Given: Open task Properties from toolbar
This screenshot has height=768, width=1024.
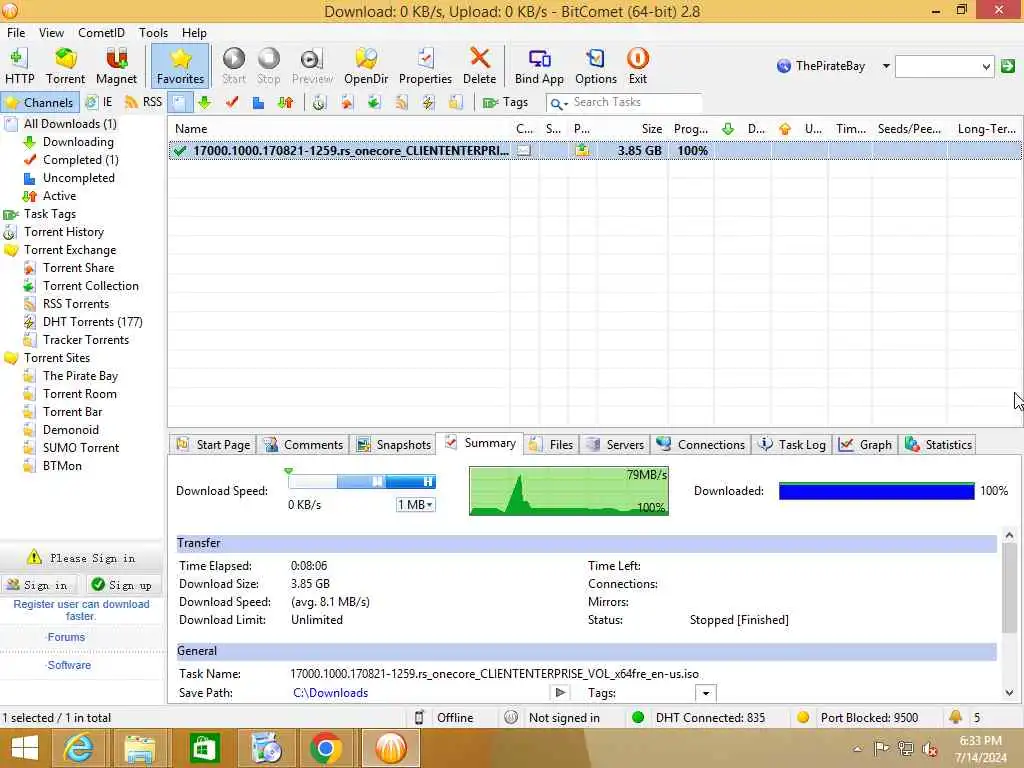Looking at the screenshot, I should tap(425, 66).
